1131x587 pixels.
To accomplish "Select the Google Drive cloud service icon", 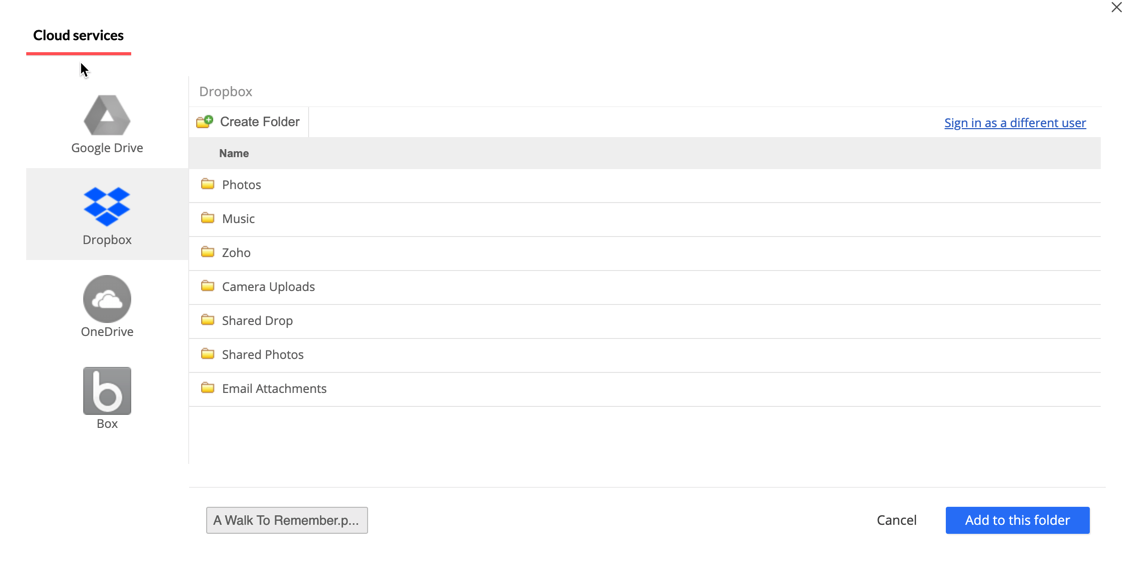I will tap(107, 116).
